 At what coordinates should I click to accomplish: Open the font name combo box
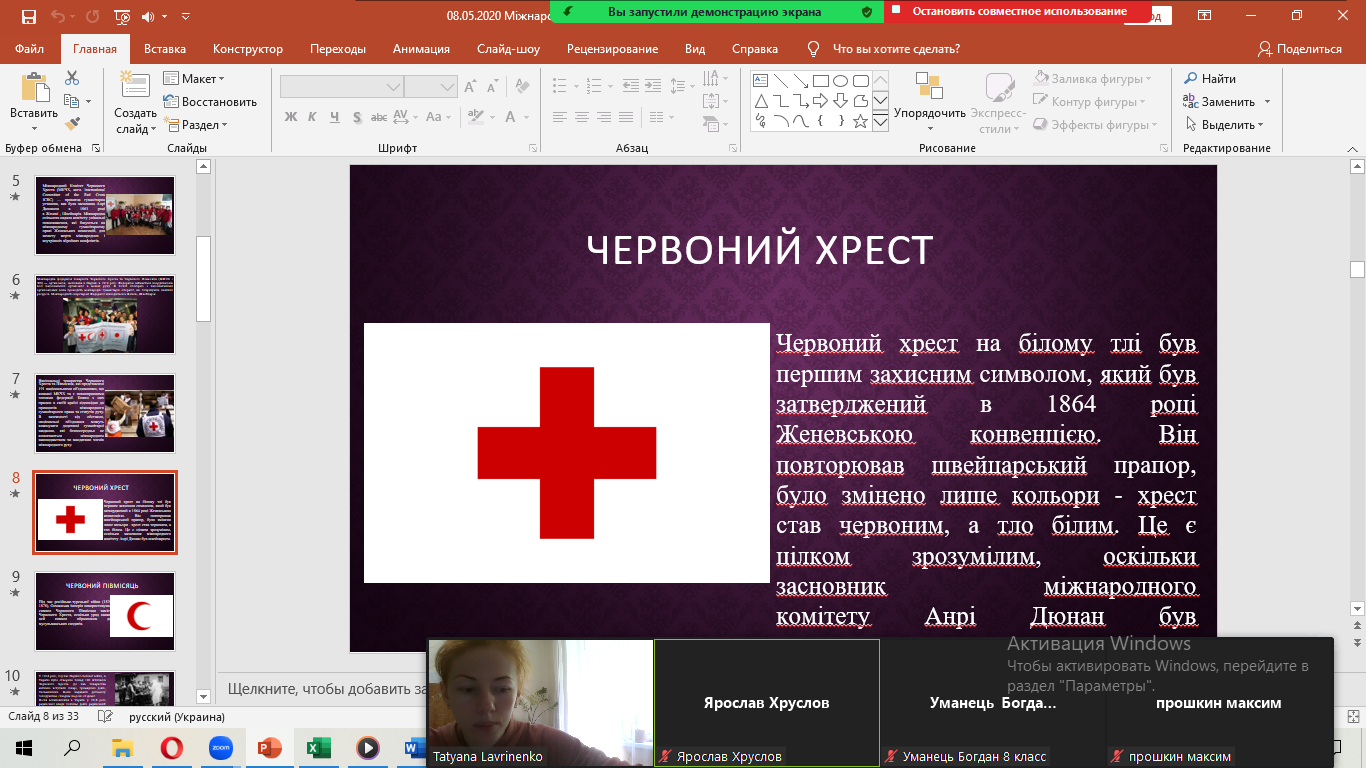(x=341, y=86)
